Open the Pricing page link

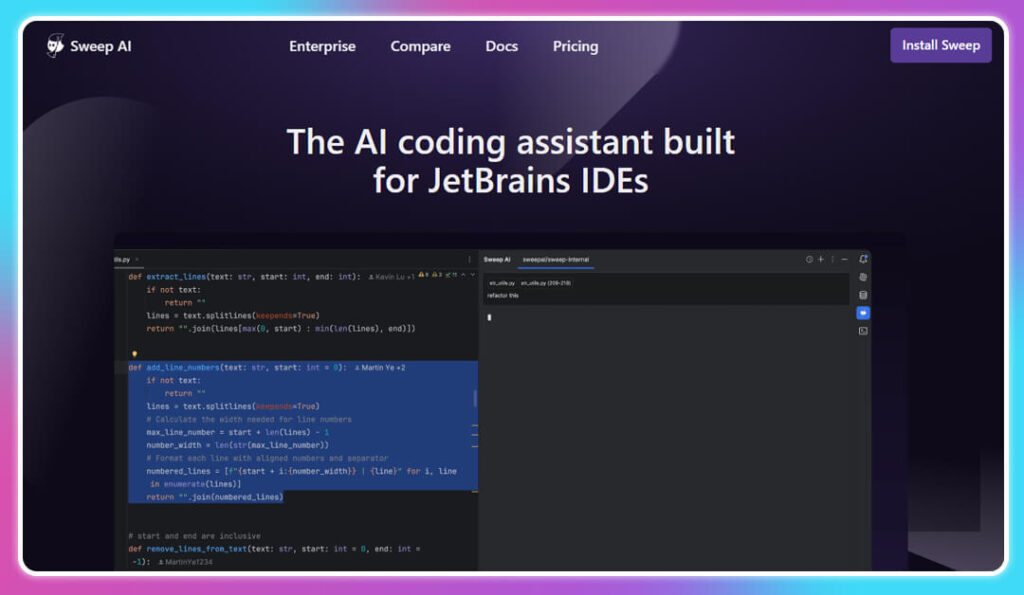[575, 46]
